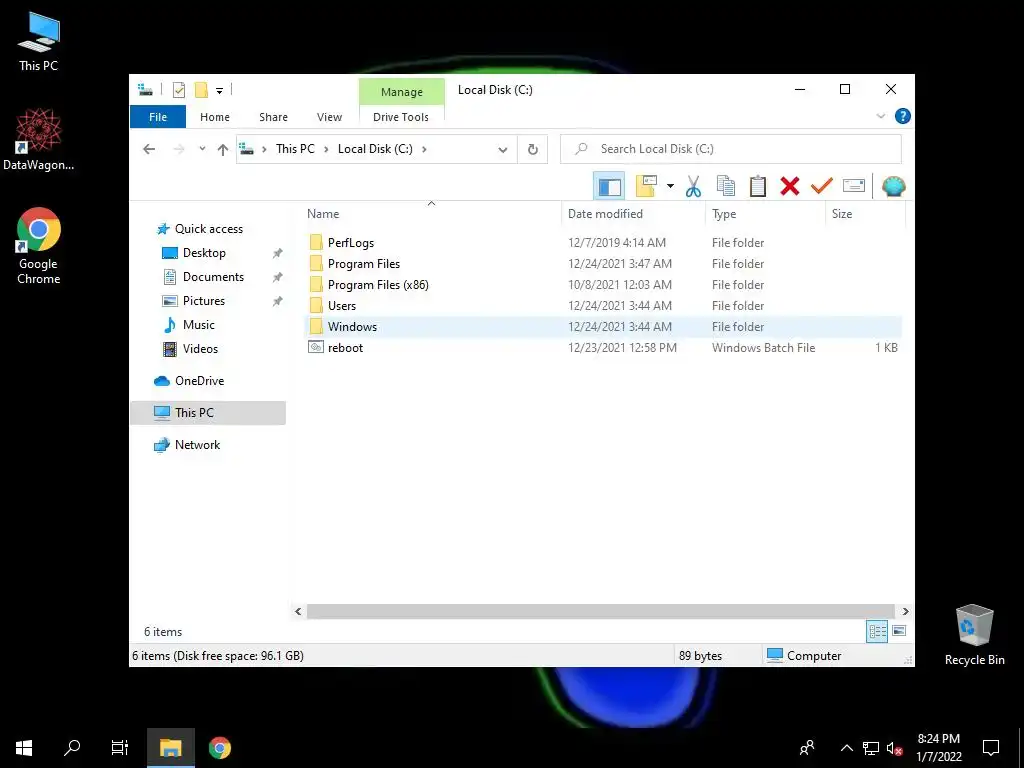Screen dimensions: 1024x768
Task: Open the File menu tab
Action: (158, 117)
